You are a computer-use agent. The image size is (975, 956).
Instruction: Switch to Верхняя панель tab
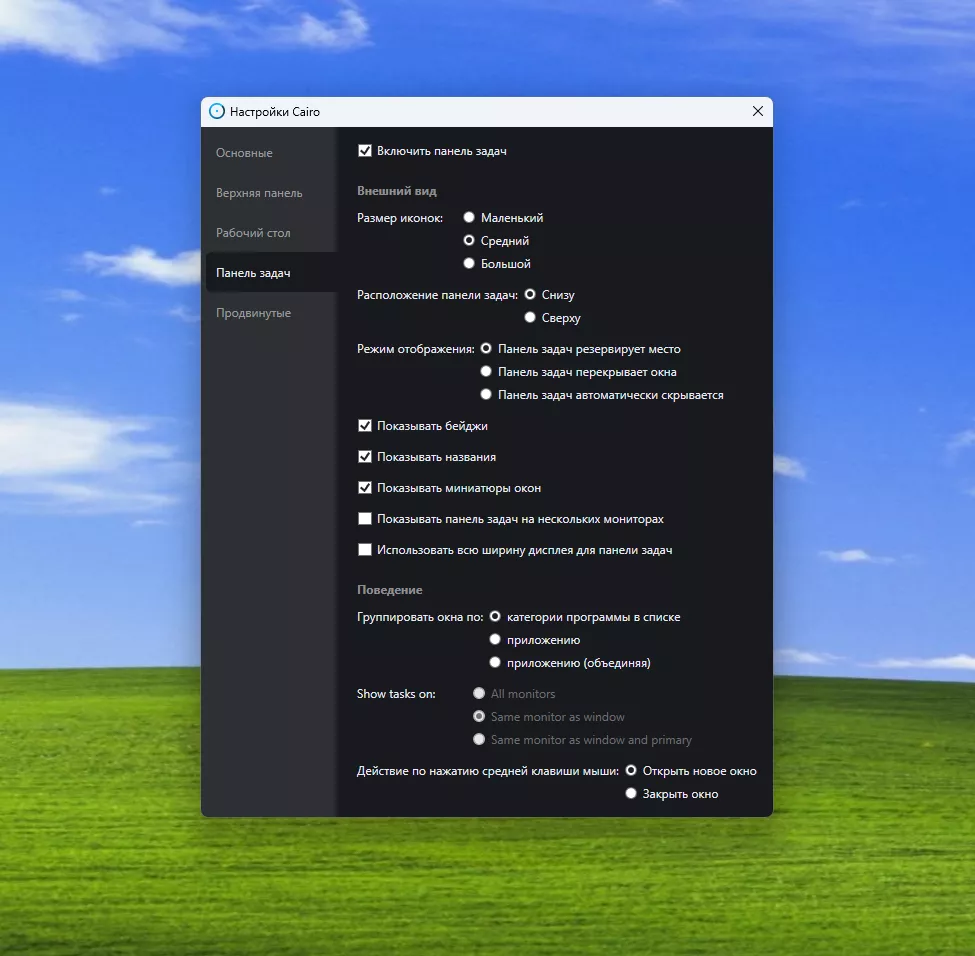coord(259,193)
